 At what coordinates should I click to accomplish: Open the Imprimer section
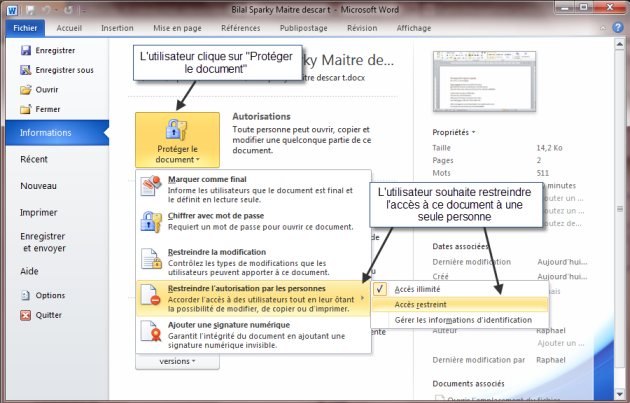pos(38,211)
